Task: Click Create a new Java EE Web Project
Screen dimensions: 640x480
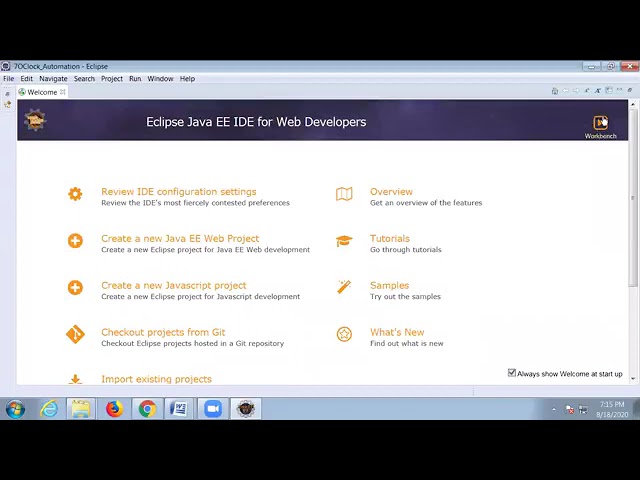Action: [180, 238]
